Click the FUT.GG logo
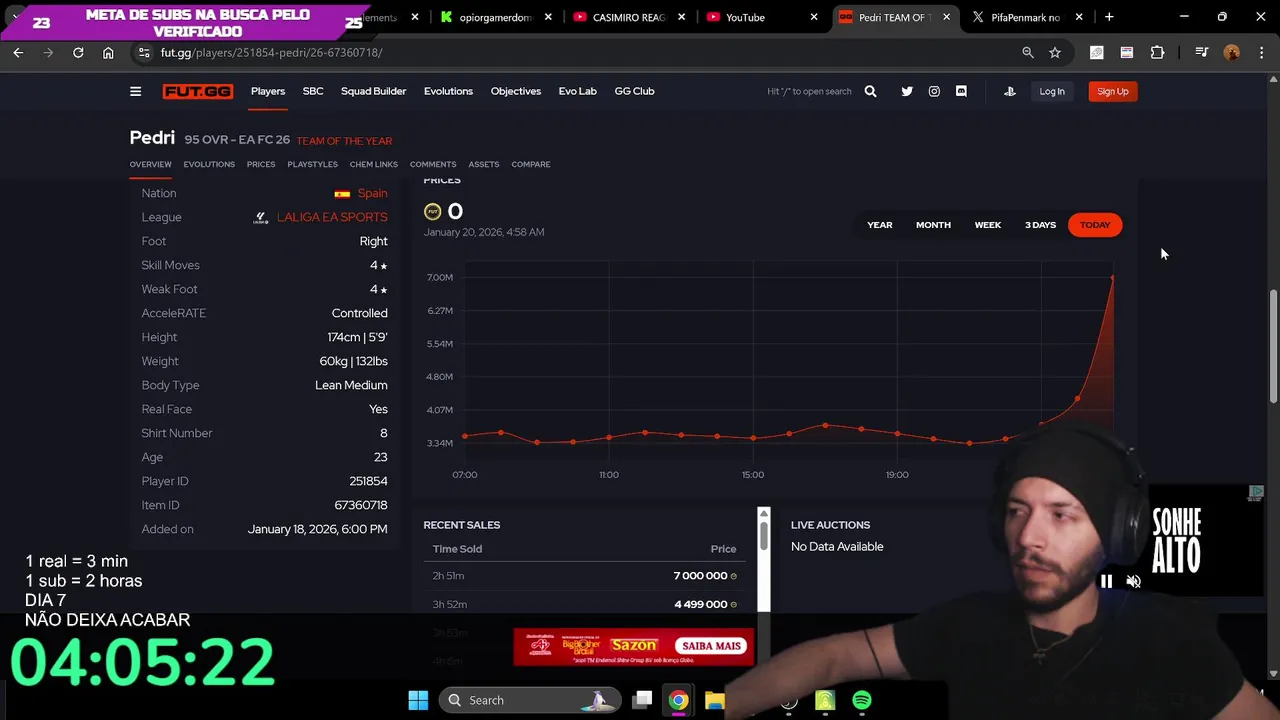1280x720 pixels. pos(198,91)
